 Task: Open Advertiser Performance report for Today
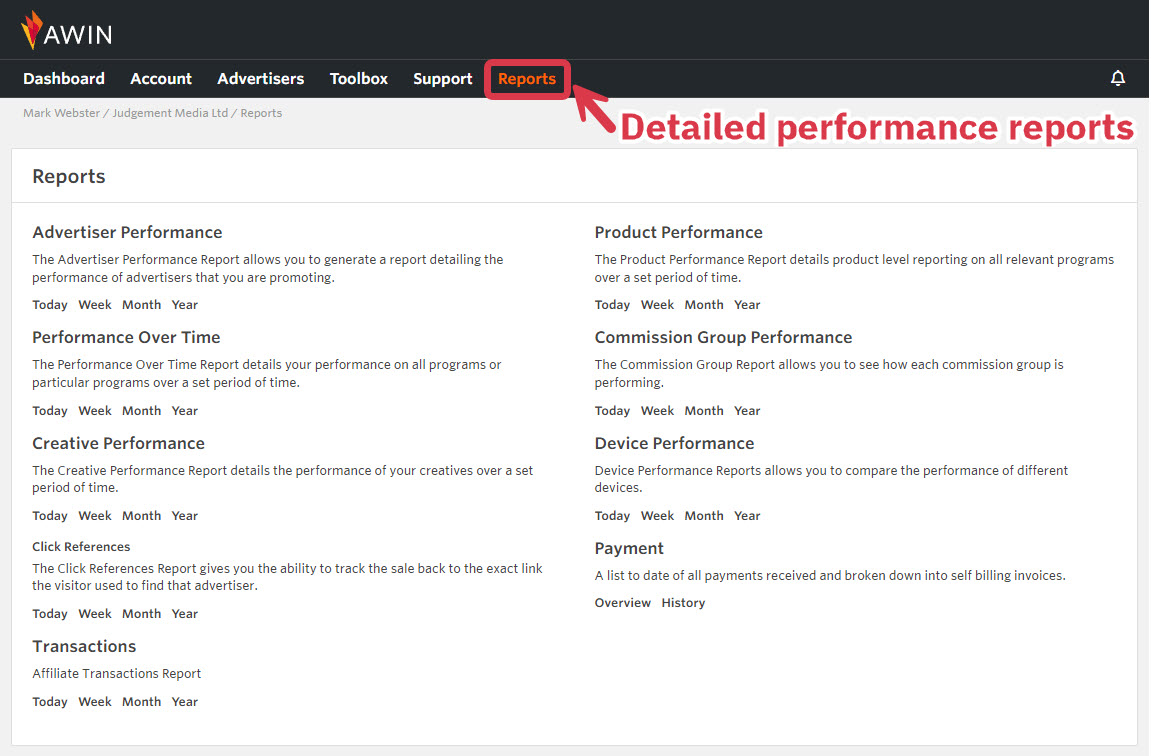pyautogui.click(x=50, y=305)
